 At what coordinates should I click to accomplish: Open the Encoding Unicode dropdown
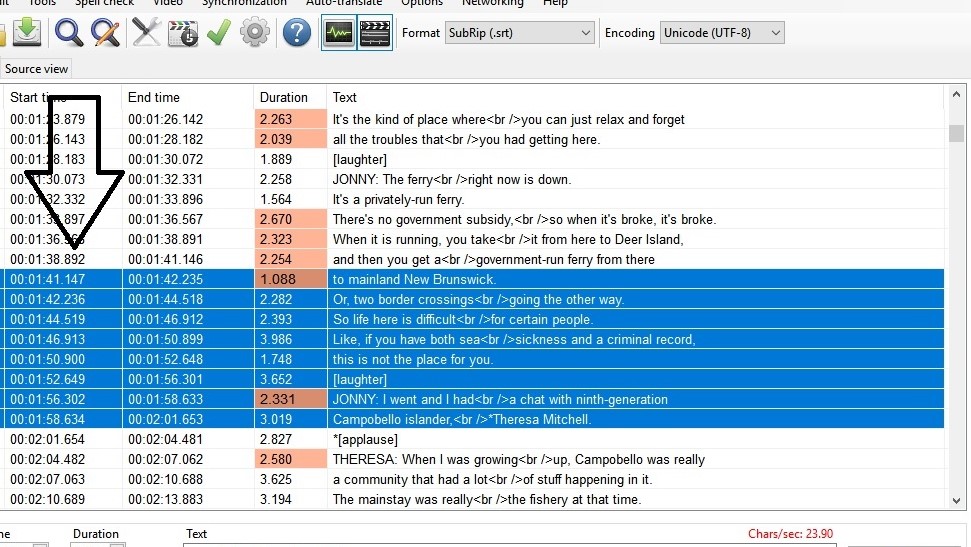point(722,33)
